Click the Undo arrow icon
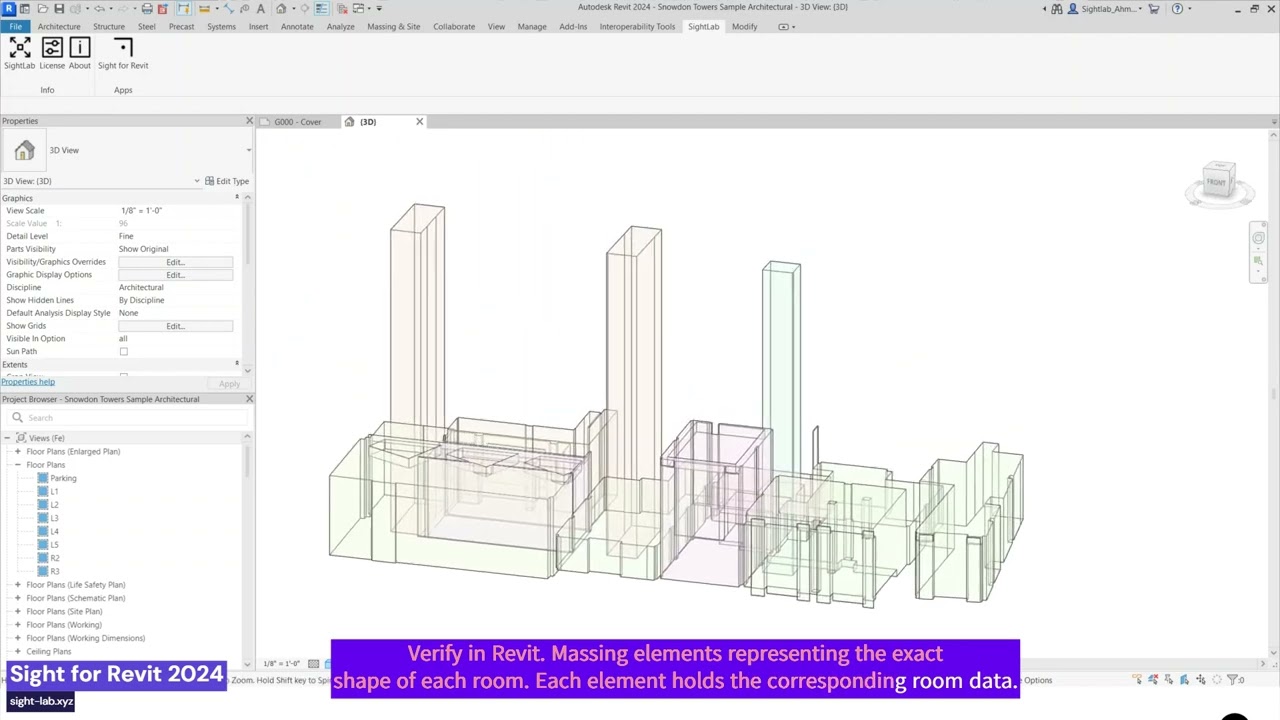 click(99, 8)
